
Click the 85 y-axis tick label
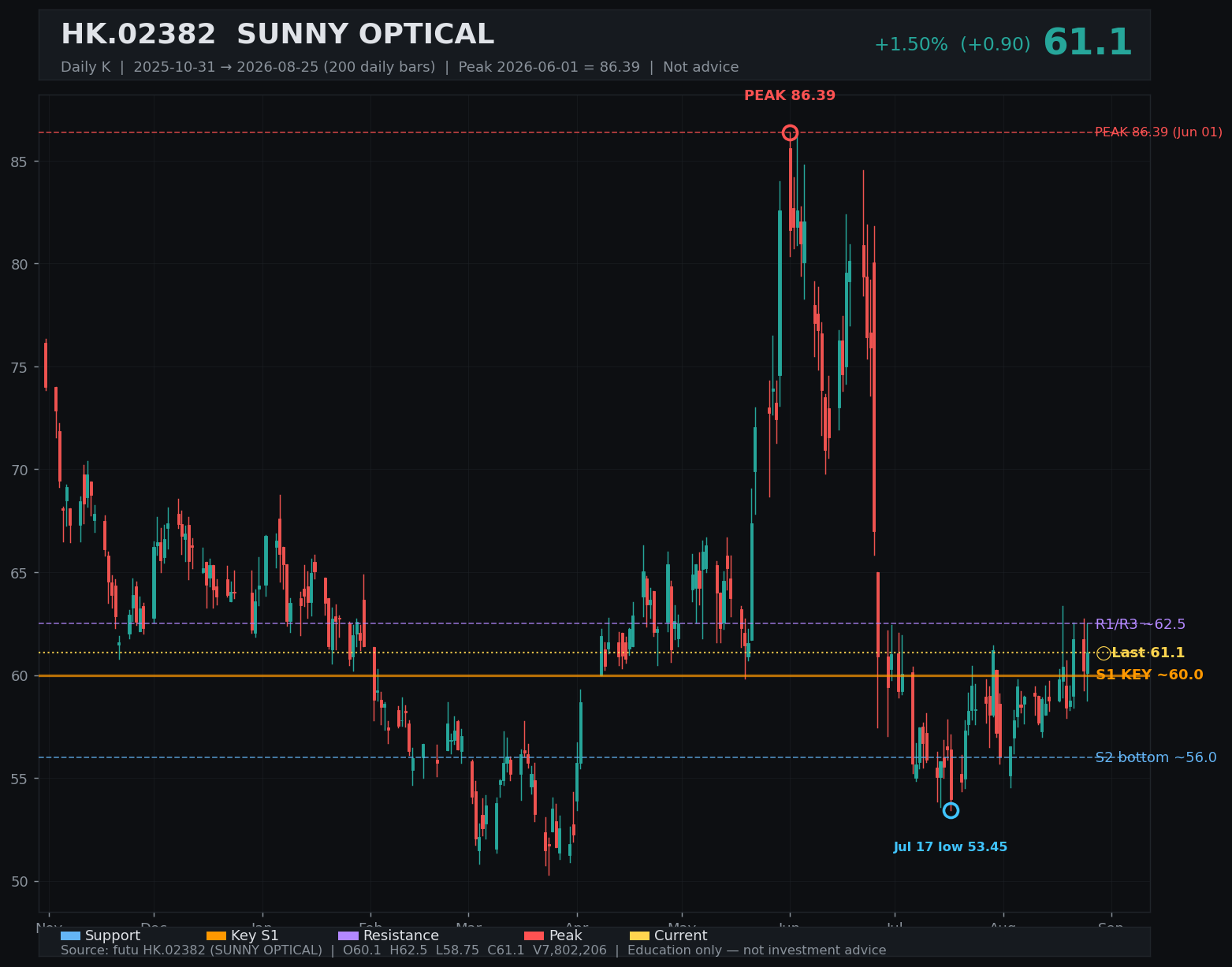pyautogui.click(x=20, y=162)
